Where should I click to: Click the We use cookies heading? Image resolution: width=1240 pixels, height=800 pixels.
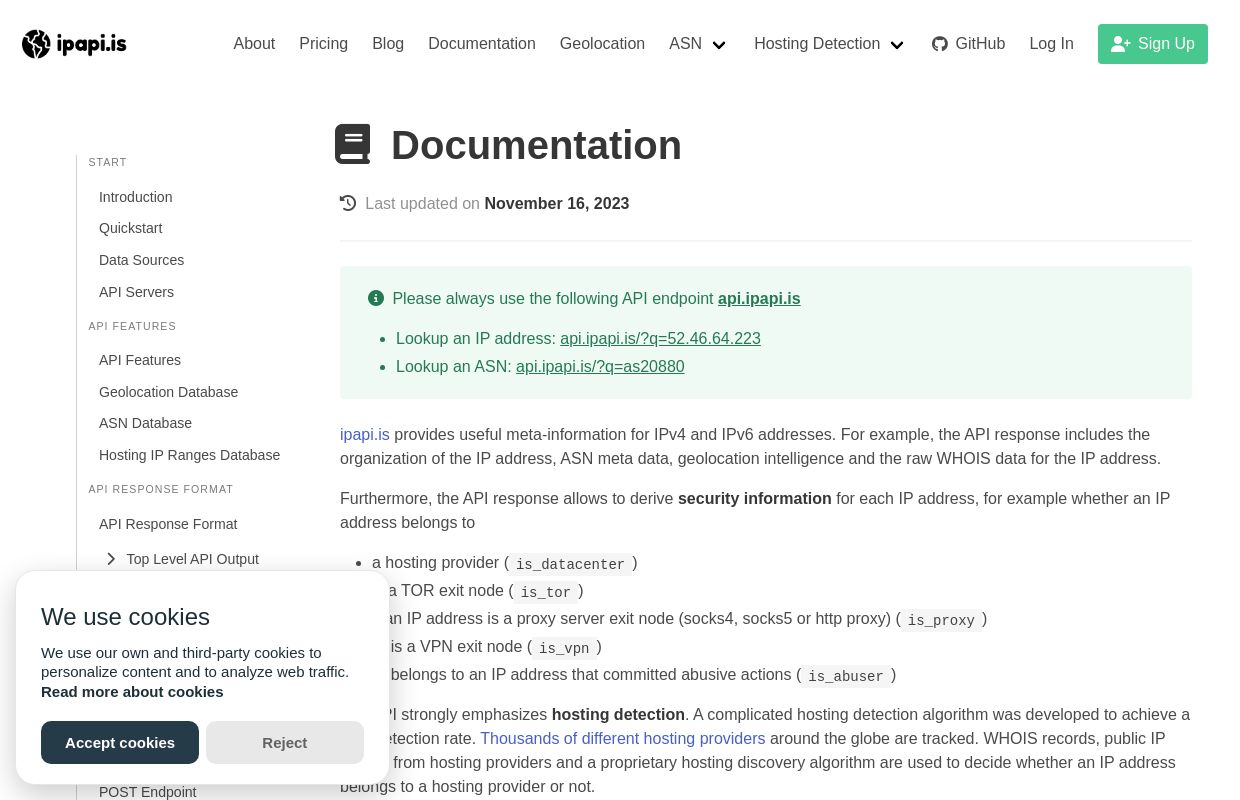(125, 617)
